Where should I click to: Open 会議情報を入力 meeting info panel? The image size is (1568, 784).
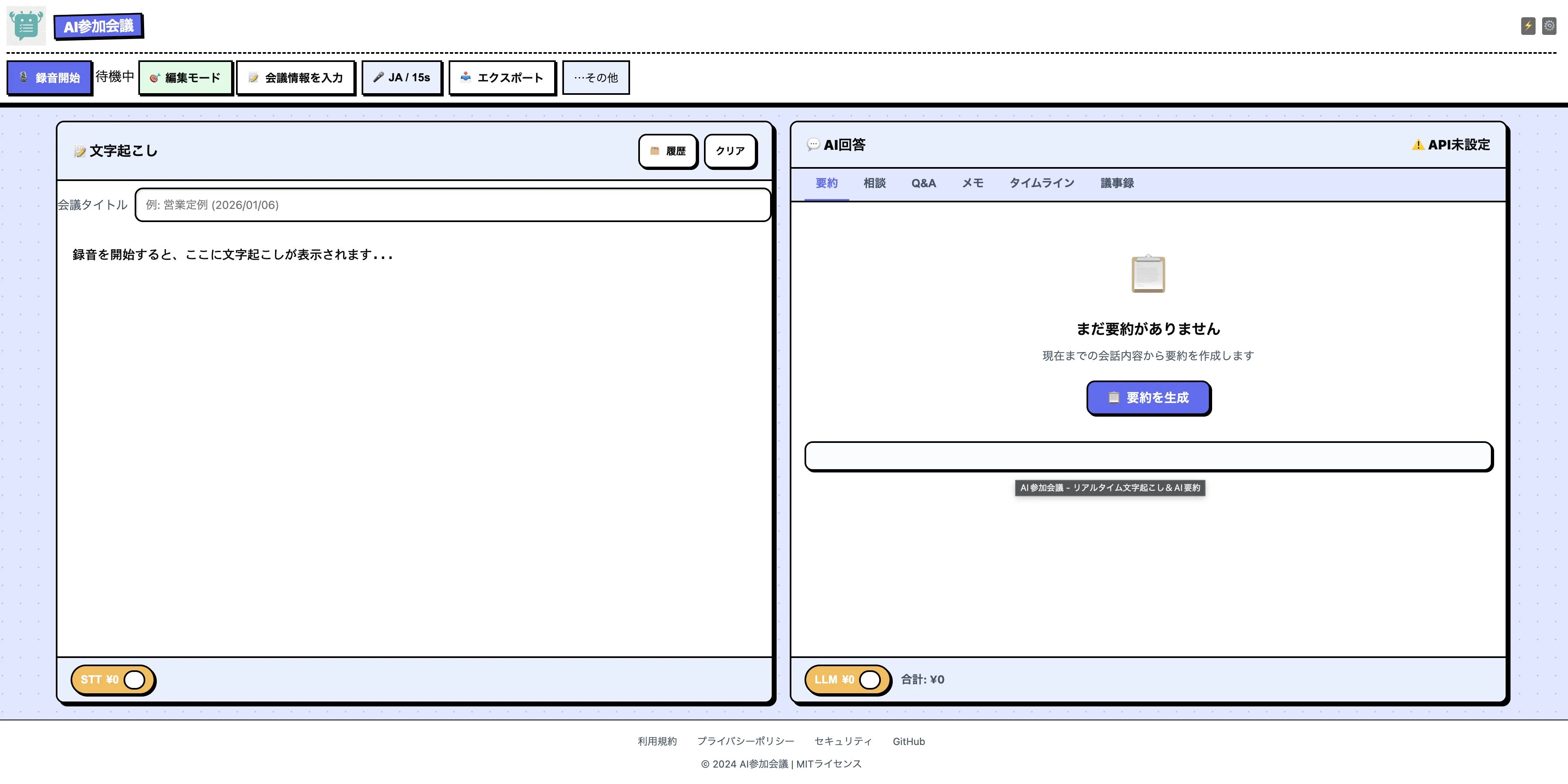tap(296, 77)
